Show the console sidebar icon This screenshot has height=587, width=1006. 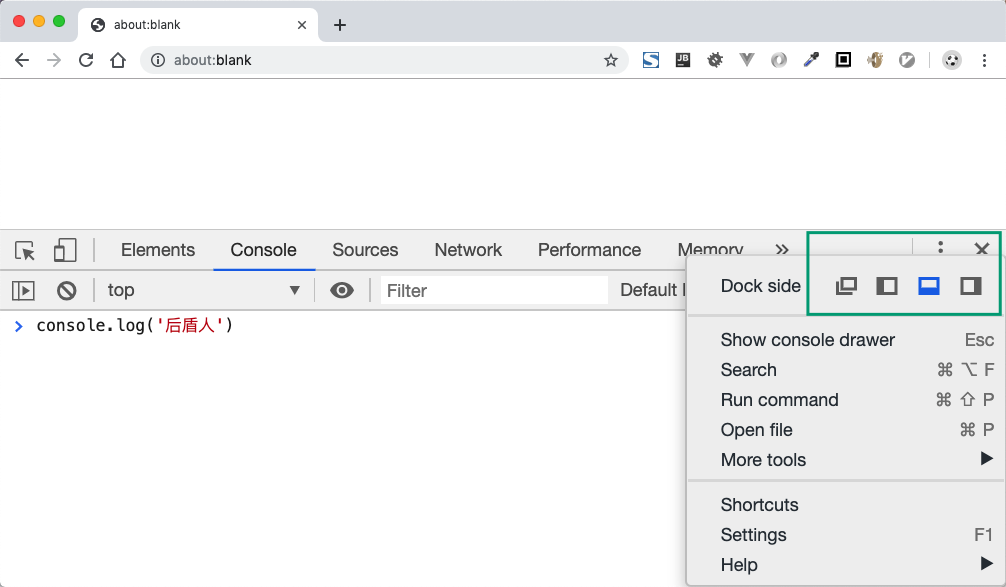pyautogui.click(x=23, y=291)
